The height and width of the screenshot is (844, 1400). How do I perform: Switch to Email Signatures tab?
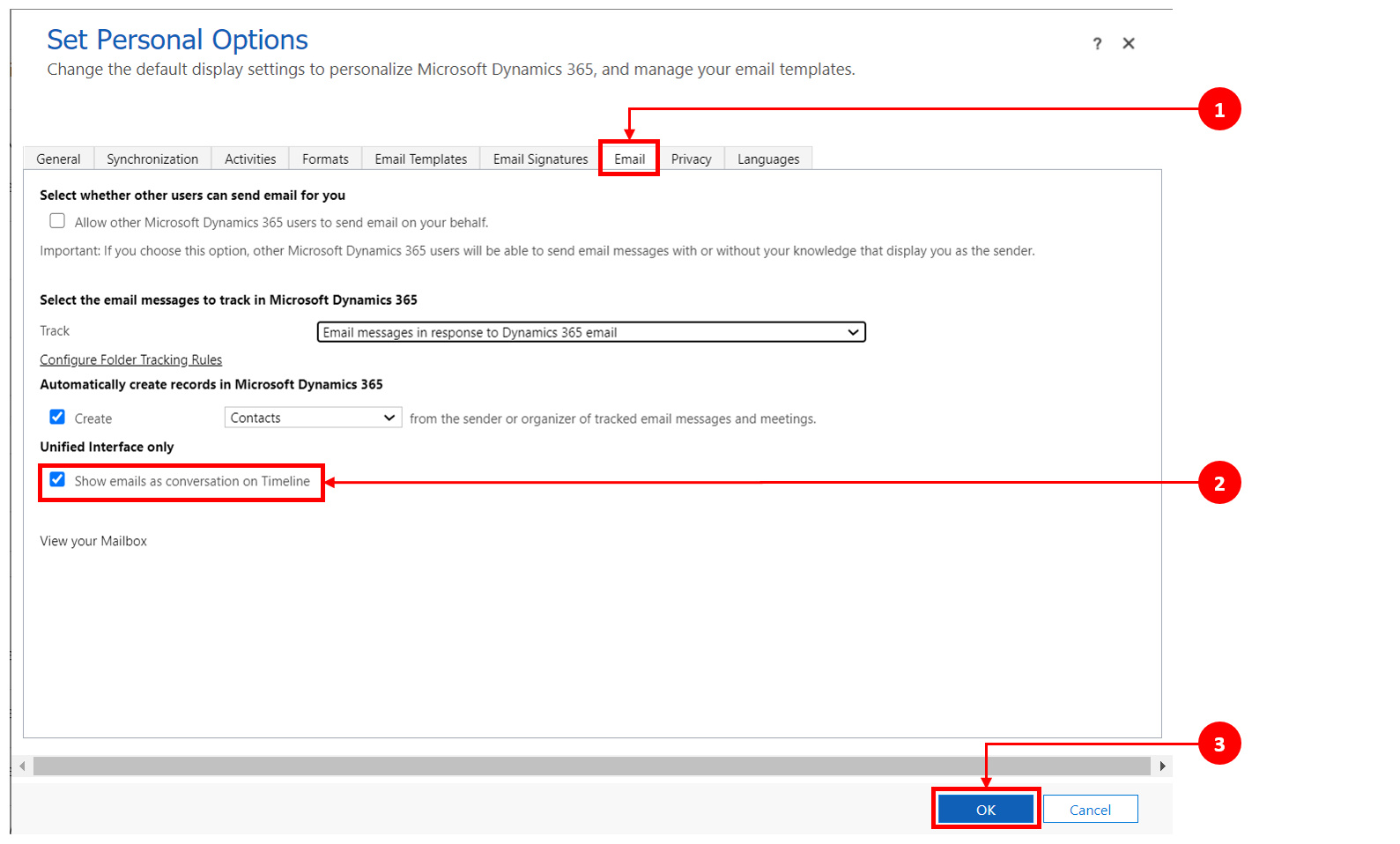click(540, 159)
